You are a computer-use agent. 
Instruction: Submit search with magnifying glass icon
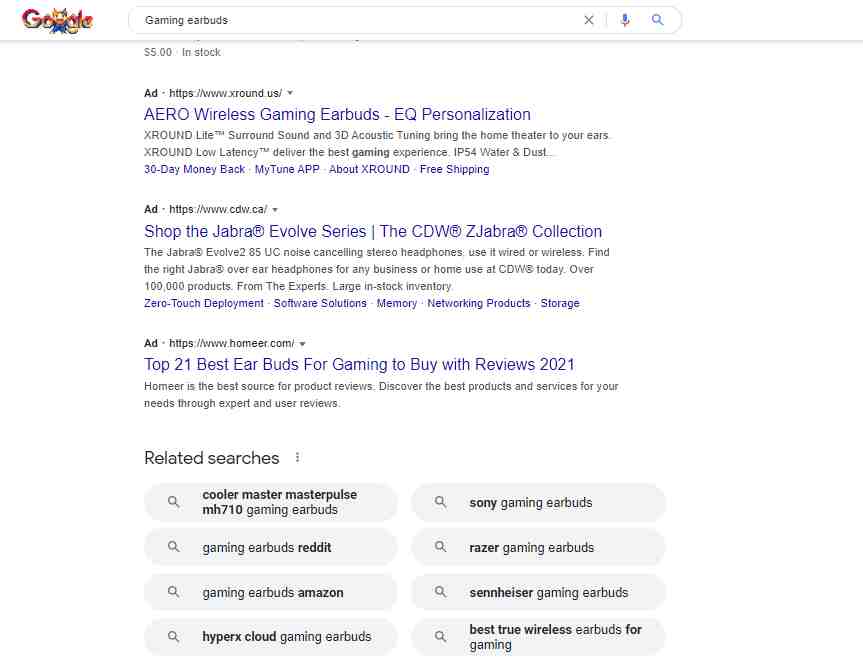point(657,20)
